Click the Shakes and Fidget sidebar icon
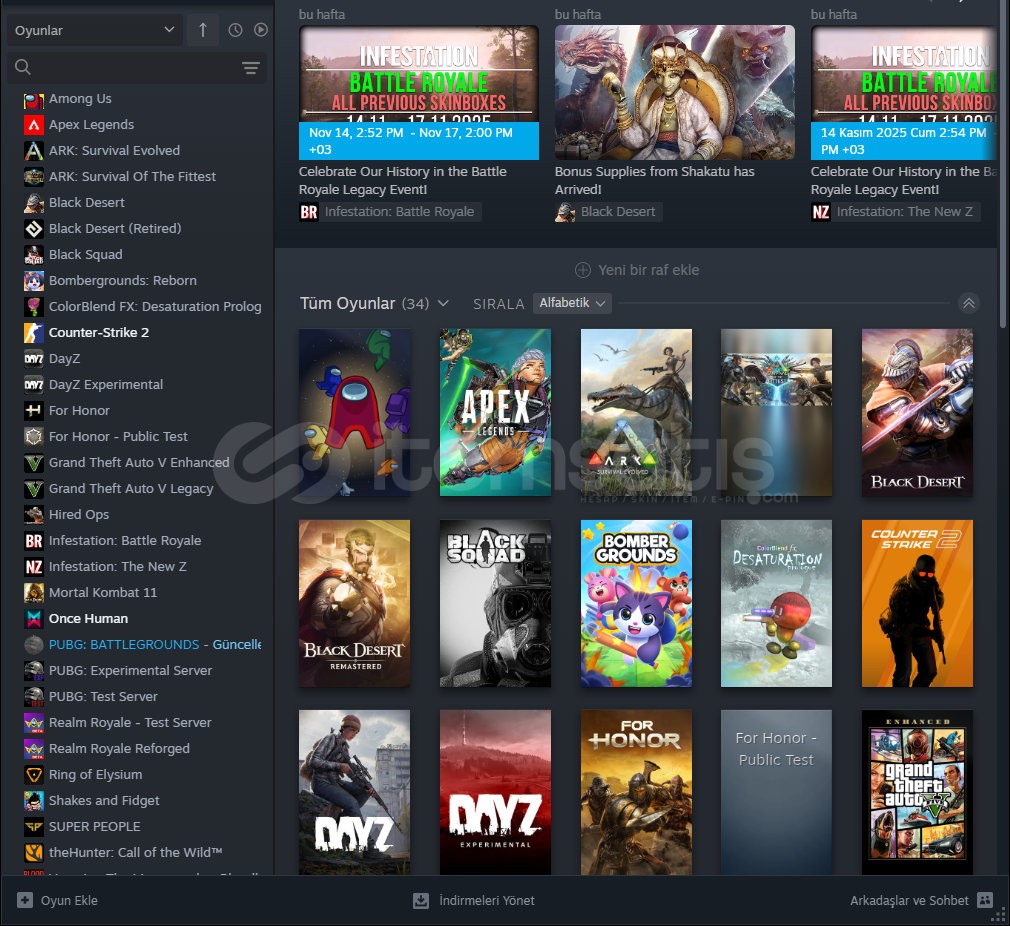This screenshot has height=926, width=1010. coord(33,801)
